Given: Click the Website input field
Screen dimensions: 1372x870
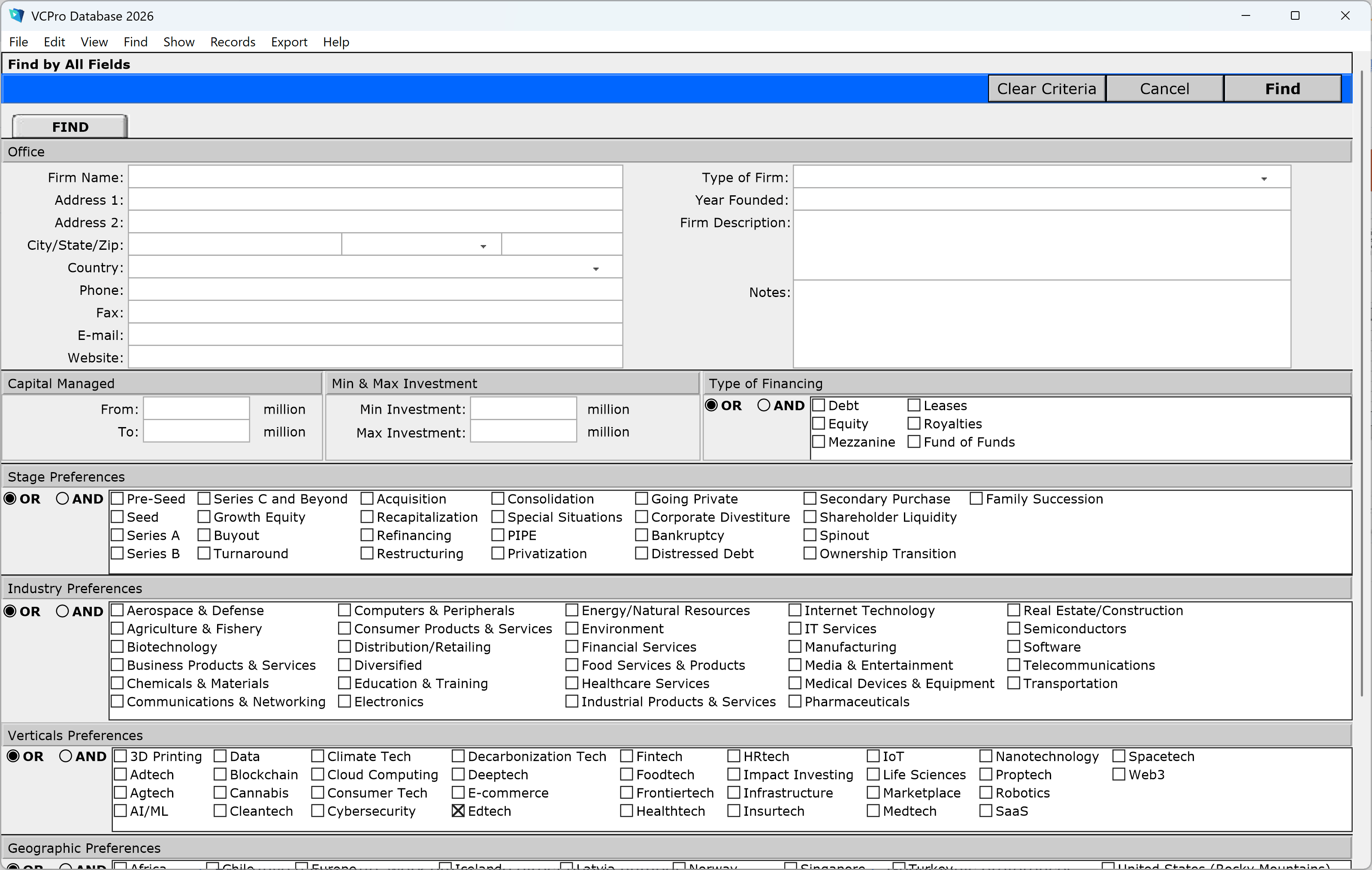Looking at the screenshot, I should 375,357.
